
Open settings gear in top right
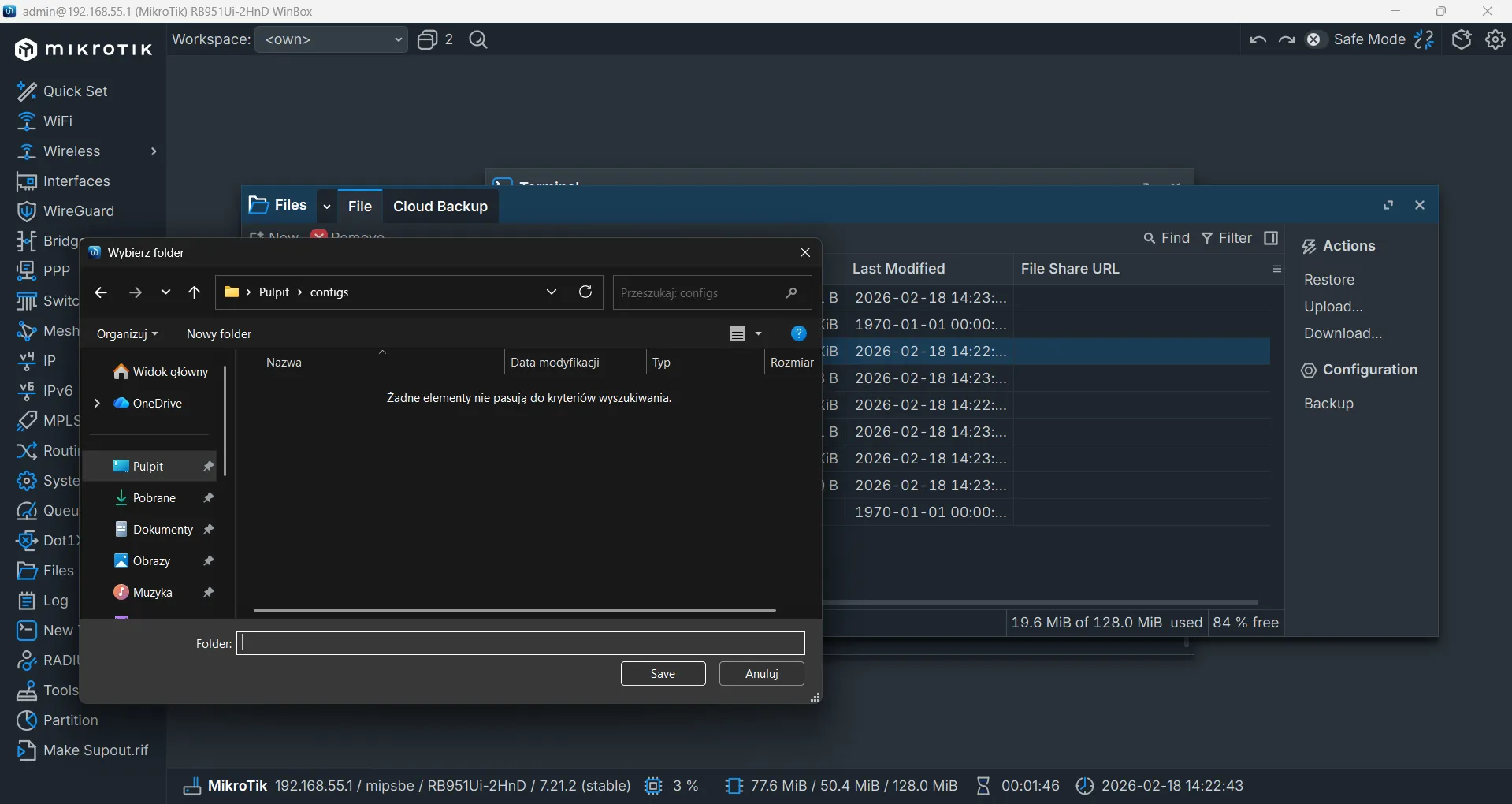coord(1495,39)
